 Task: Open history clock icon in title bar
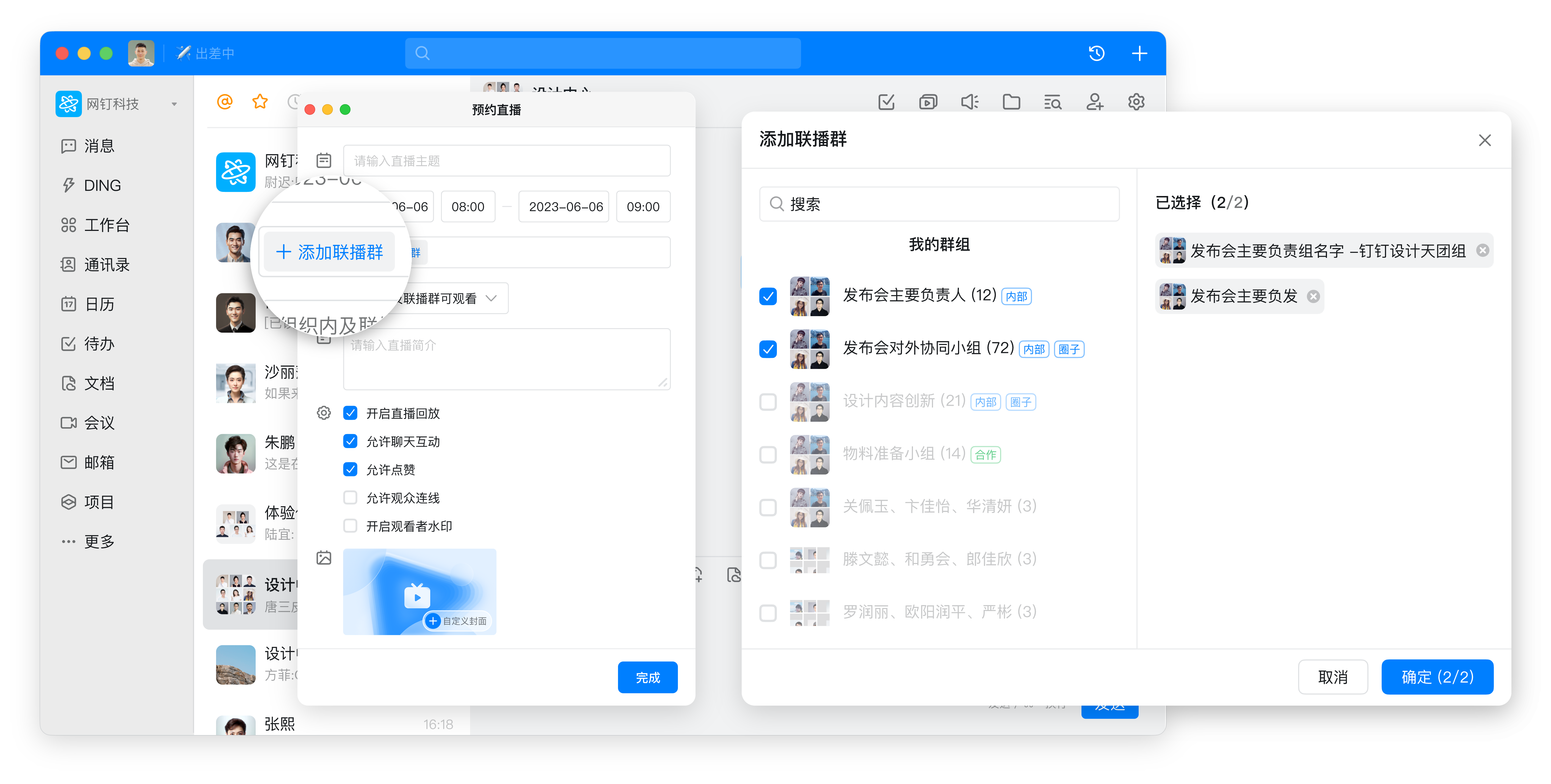click(1096, 54)
